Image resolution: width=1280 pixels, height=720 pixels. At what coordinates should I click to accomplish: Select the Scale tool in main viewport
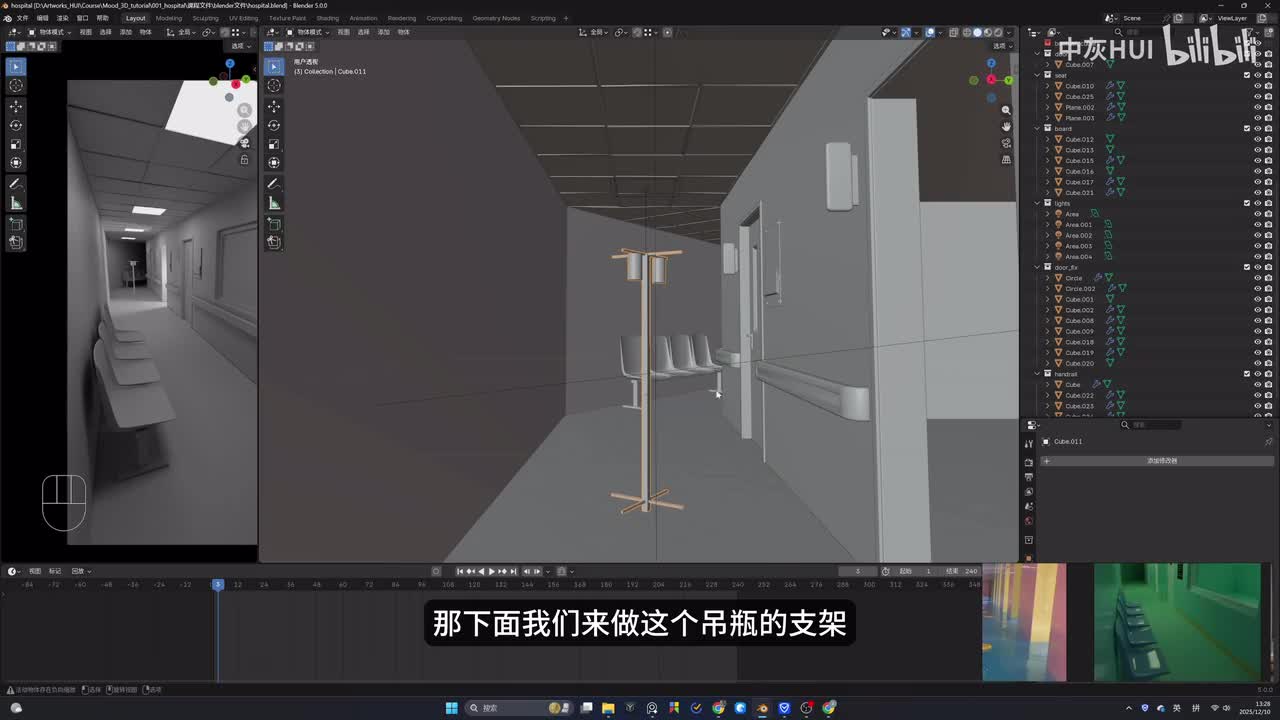click(274, 144)
